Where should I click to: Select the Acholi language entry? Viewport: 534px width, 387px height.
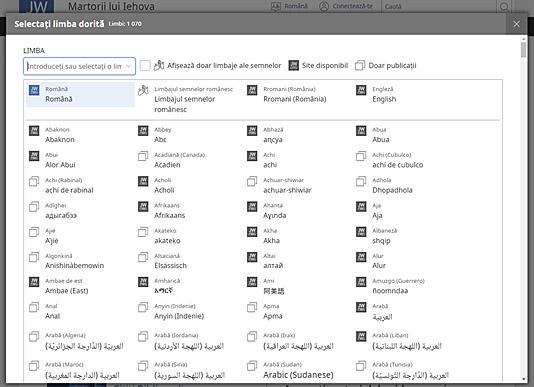(189, 185)
